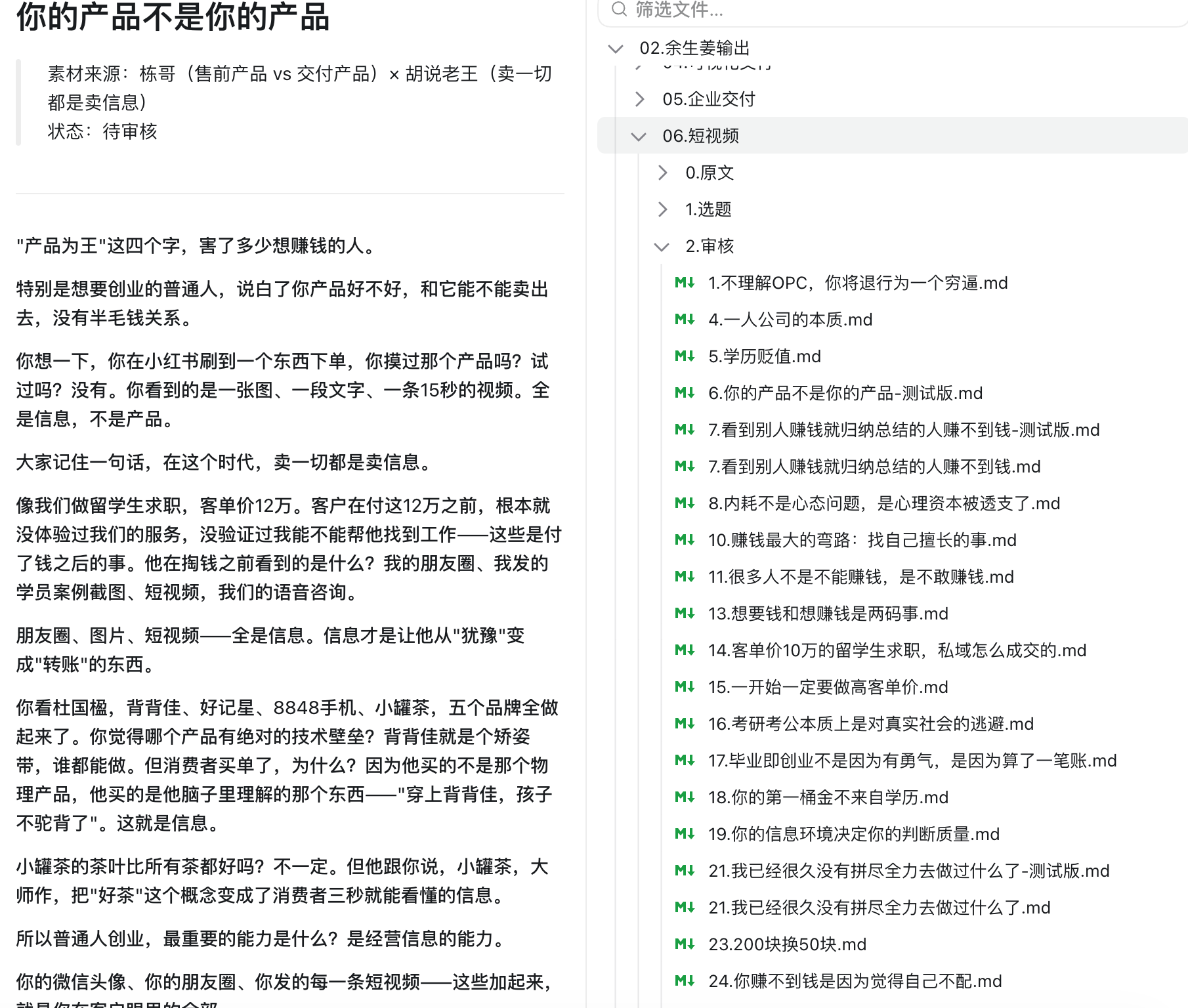Expand the 05.企业交付 folder chevron
Image resolution: width=1188 pixels, height=1008 pixels.
640,99
